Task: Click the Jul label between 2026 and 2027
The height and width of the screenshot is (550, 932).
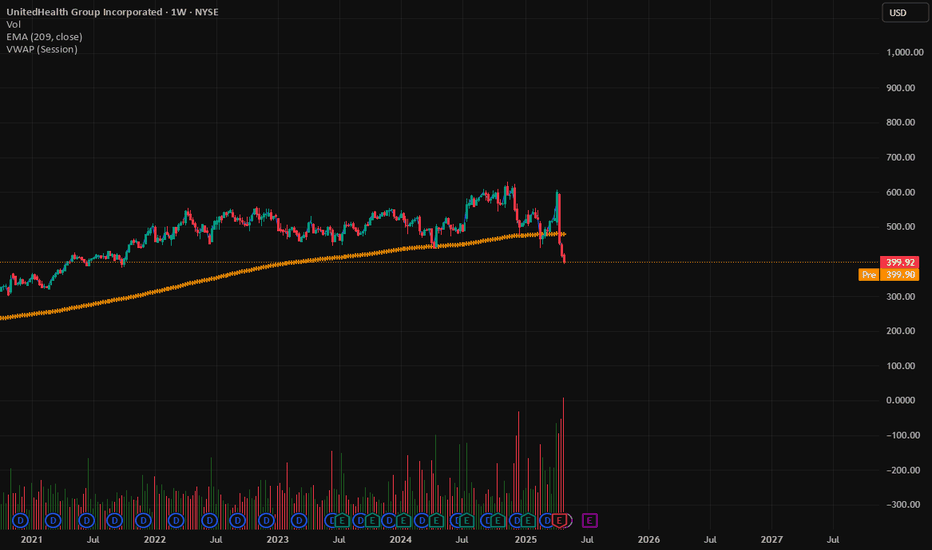Action: pos(710,539)
